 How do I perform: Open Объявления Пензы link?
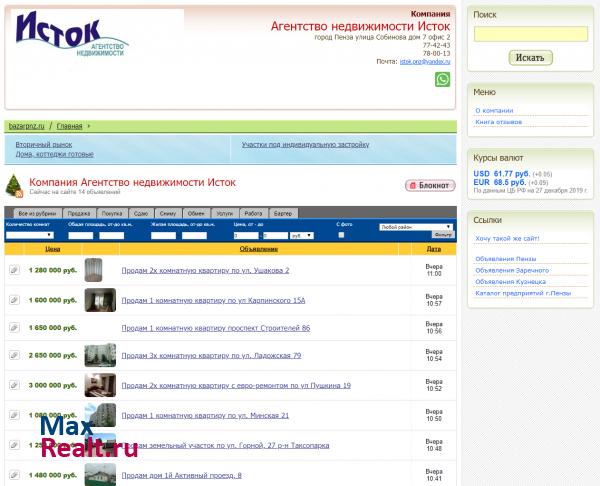tap(505, 259)
